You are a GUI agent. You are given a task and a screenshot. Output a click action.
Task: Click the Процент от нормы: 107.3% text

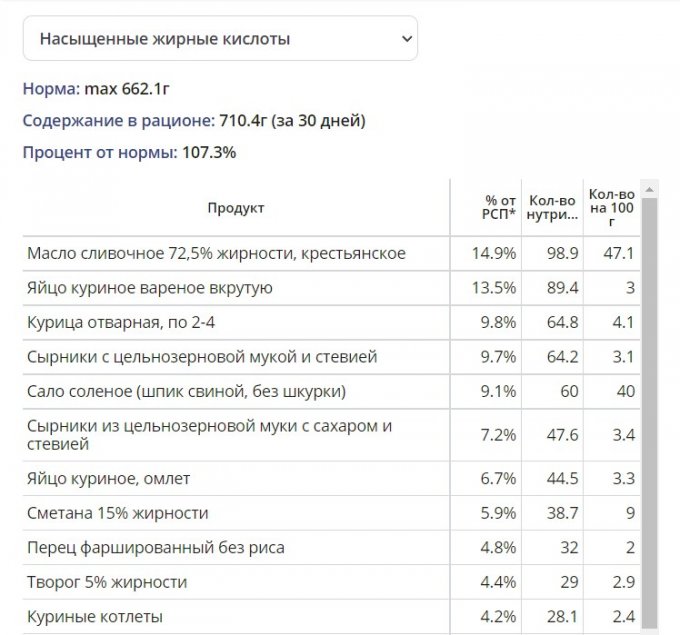tap(129, 153)
